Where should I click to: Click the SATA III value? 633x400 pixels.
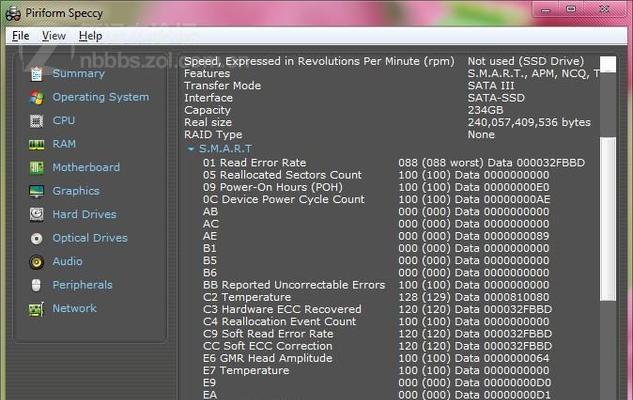(491, 86)
